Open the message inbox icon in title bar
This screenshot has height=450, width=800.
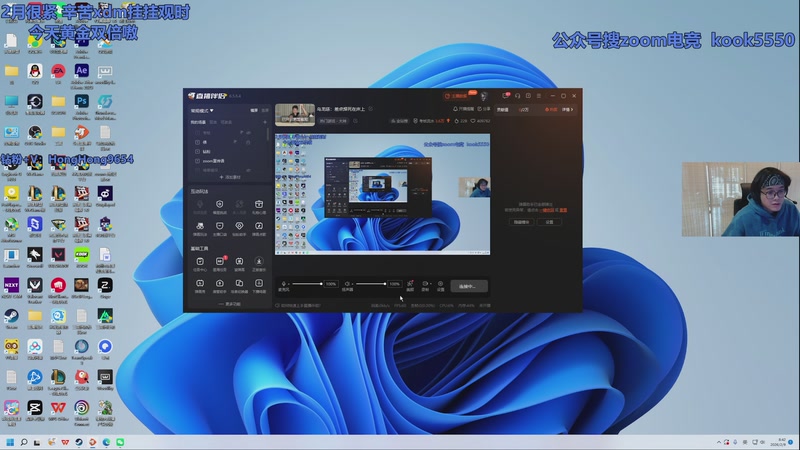point(504,97)
